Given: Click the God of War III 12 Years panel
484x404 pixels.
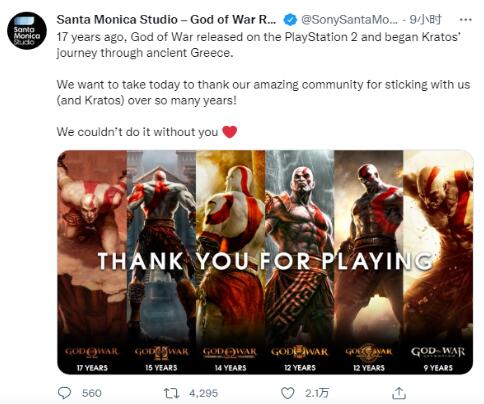Looking at the screenshot, I should (300, 262).
